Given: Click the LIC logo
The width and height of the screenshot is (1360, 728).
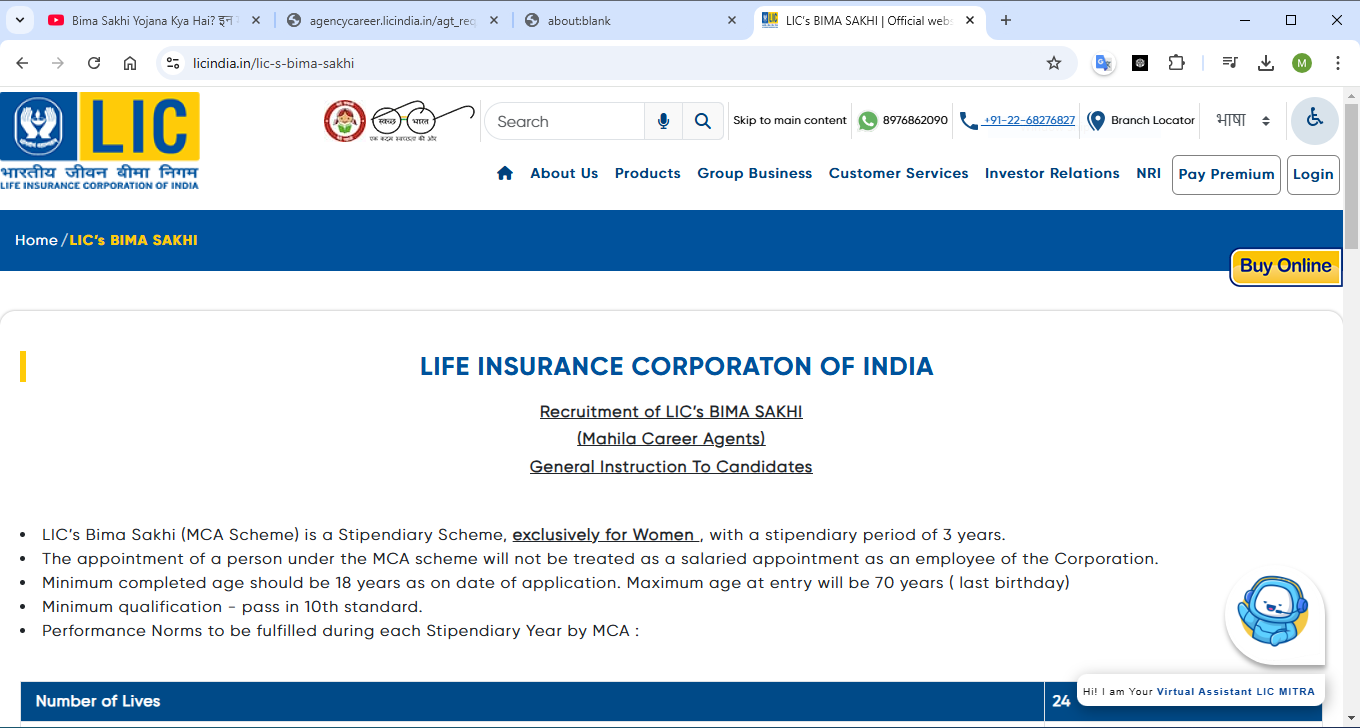Looking at the screenshot, I should pyautogui.click(x=100, y=140).
